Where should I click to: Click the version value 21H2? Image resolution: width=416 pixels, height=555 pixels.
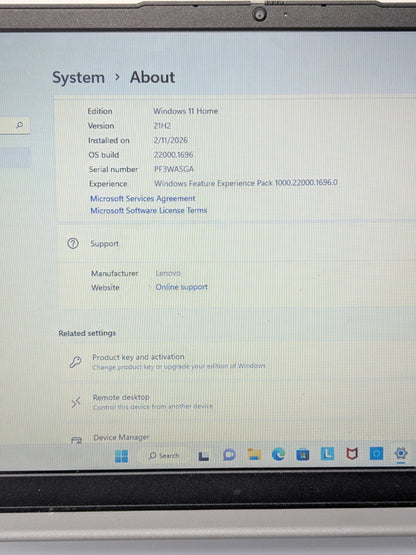tap(162, 126)
